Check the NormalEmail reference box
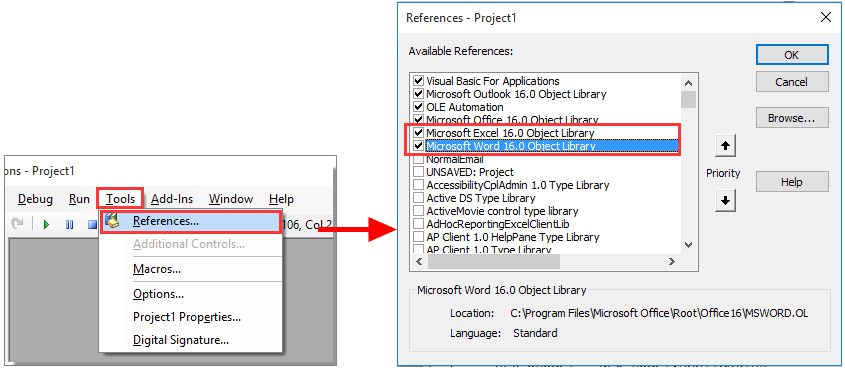Viewport: 845px width, 370px height. pos(418,159)
